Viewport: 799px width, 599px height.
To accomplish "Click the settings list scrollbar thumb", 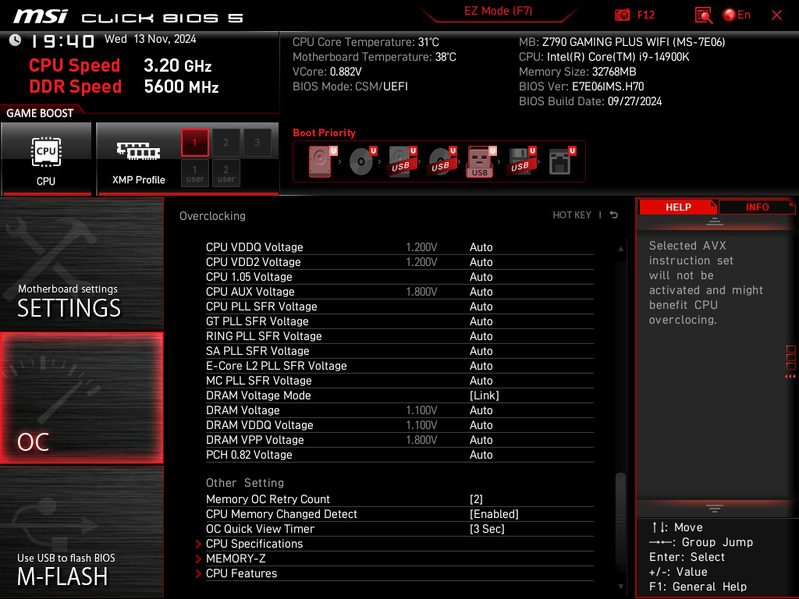I will point(620,519).
